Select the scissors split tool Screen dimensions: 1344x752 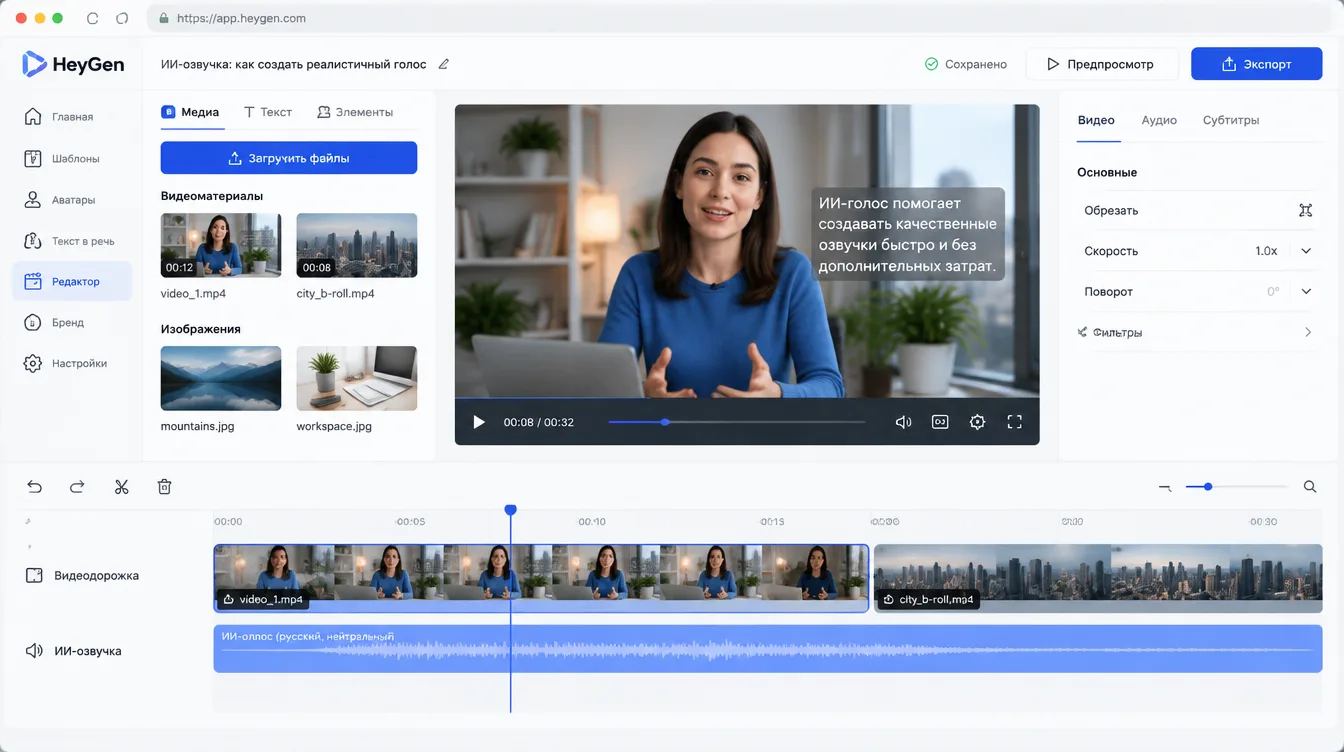point(122,487)
